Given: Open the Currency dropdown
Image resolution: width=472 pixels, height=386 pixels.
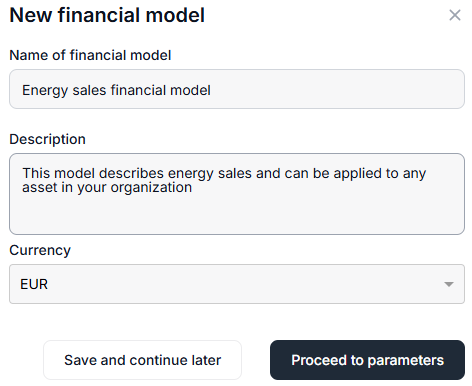Looking at the screenshot, I should [x=237, y=284].
